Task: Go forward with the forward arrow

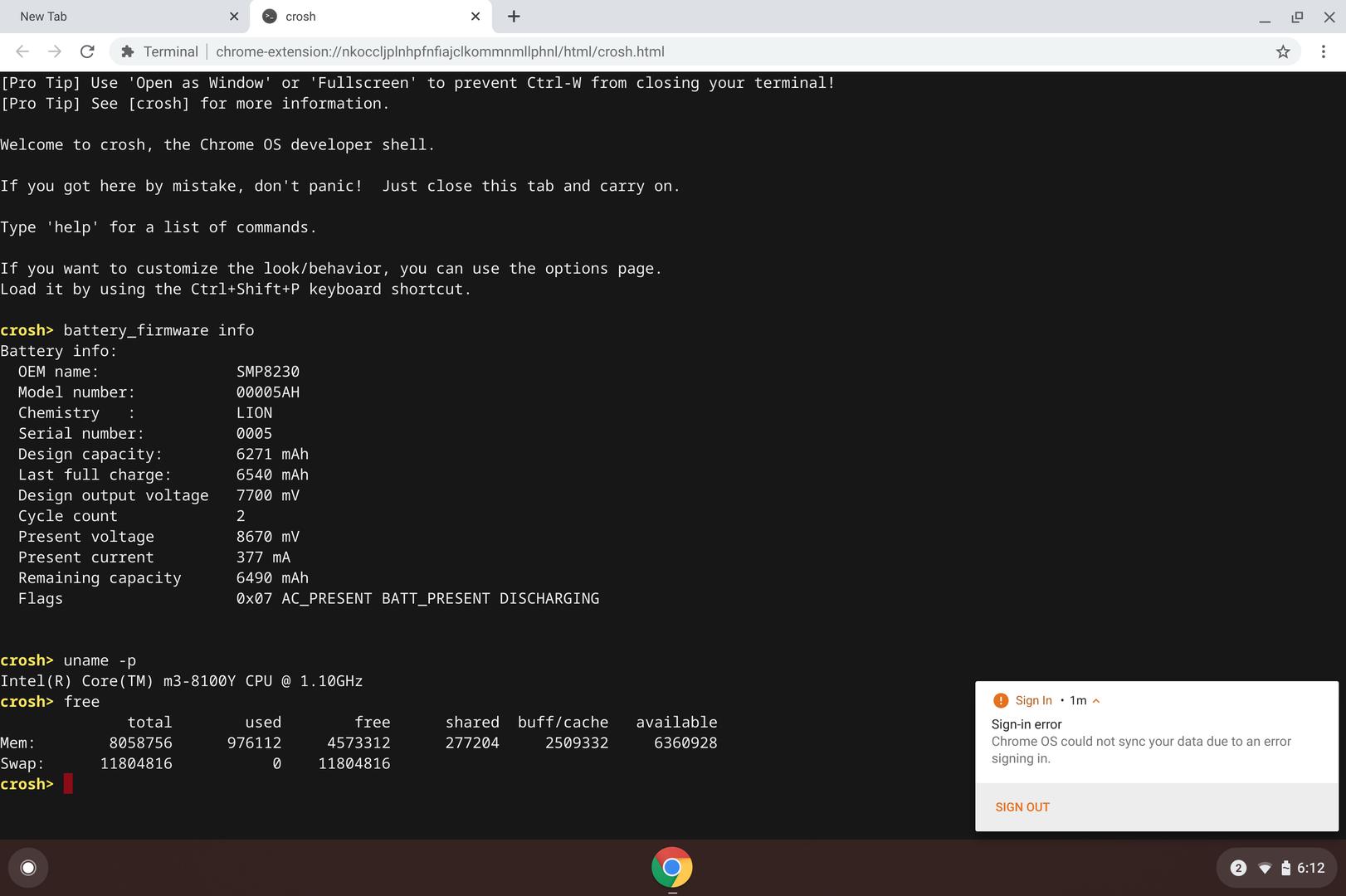Action: tap(55, 51)
